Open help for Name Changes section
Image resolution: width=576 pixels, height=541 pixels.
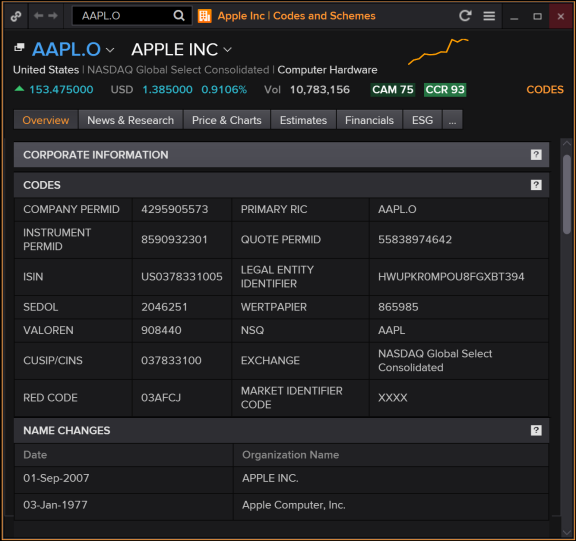(x=536, y=430)
